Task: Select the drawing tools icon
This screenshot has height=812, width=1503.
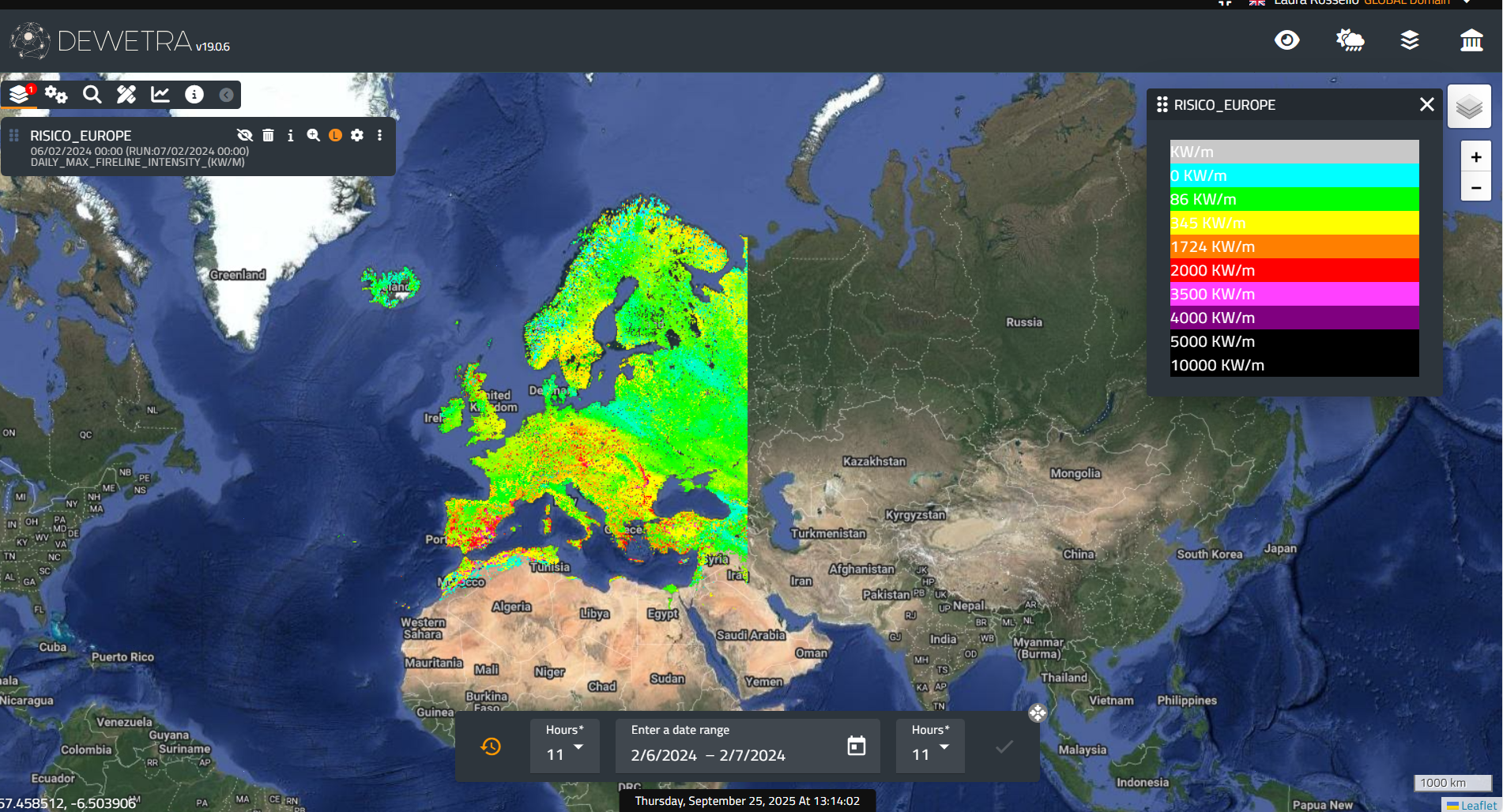Action: pos(126,95)
